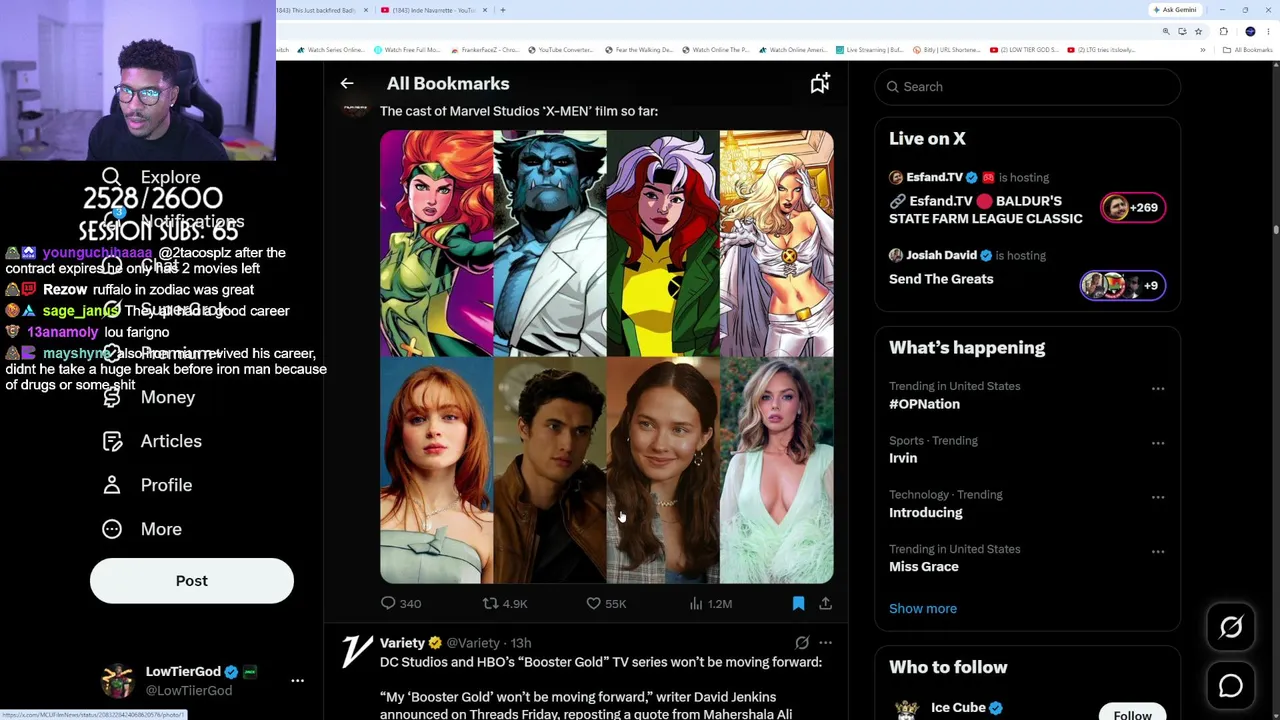Click the Ask Gemini button
1280x720 pixels.
pyautogui.click(x=1175, y=10)
